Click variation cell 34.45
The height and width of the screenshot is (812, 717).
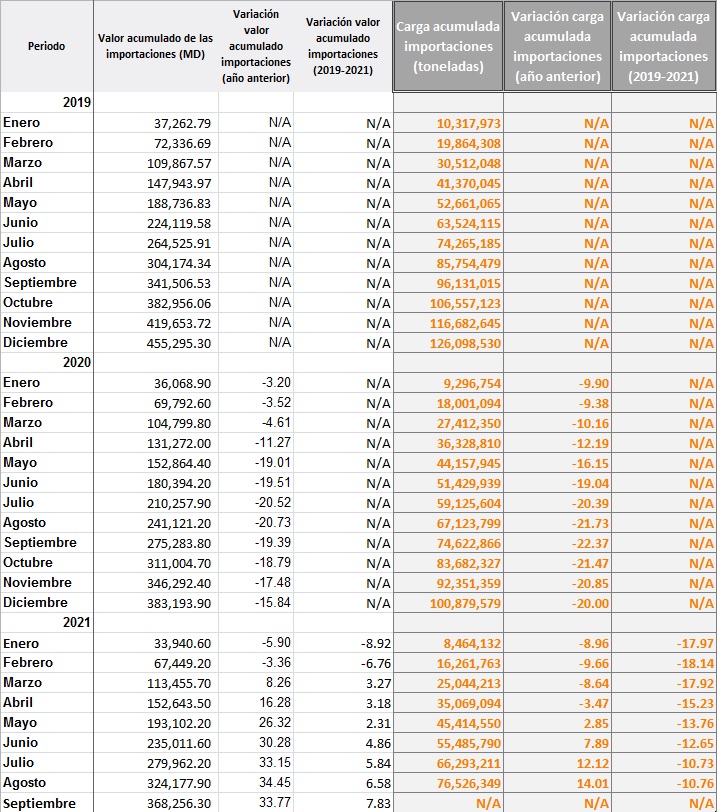point(256,782)
